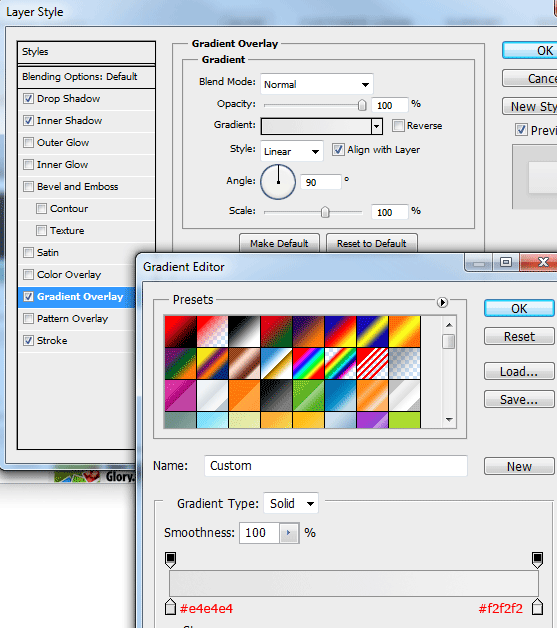557x628 pixels.
Task: Open the Blend Mode dropdown
Action: point(317,84)
